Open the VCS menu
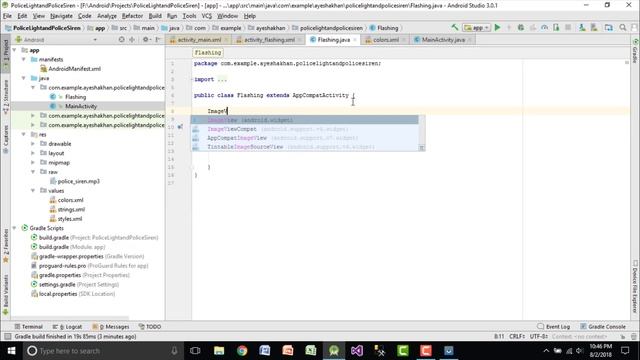640x360 pixels. click(x=207, y=16)
